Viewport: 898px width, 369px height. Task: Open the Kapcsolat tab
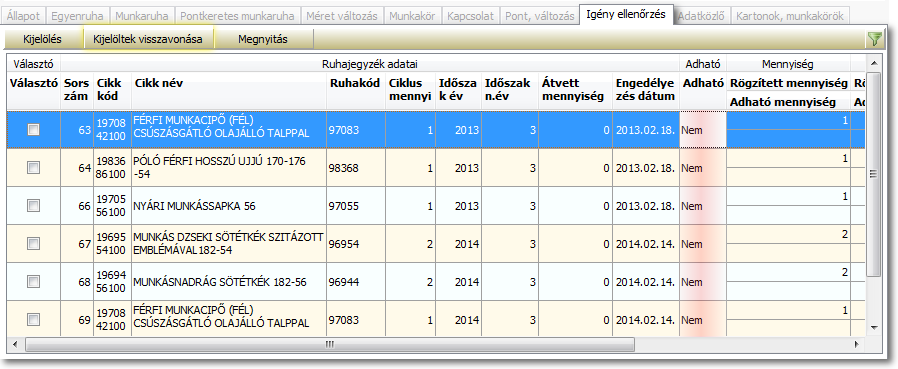pos(471,16)
